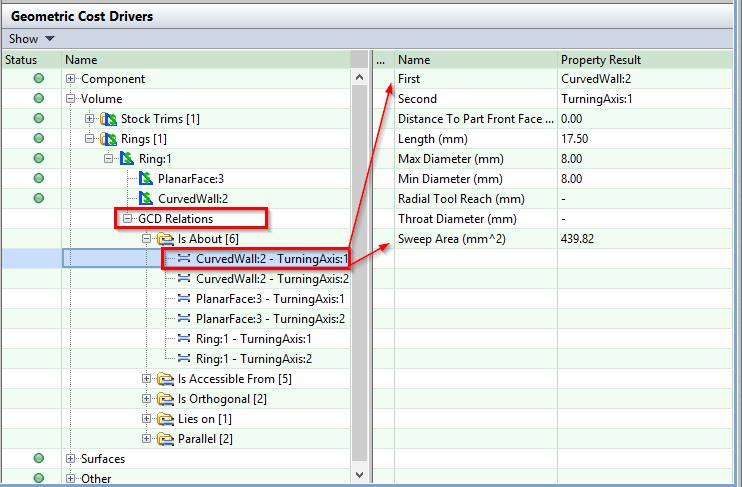This screenshot has height=487, width=742.
Task: Click the Property Result column header
Action: click(x=600, y=60)
